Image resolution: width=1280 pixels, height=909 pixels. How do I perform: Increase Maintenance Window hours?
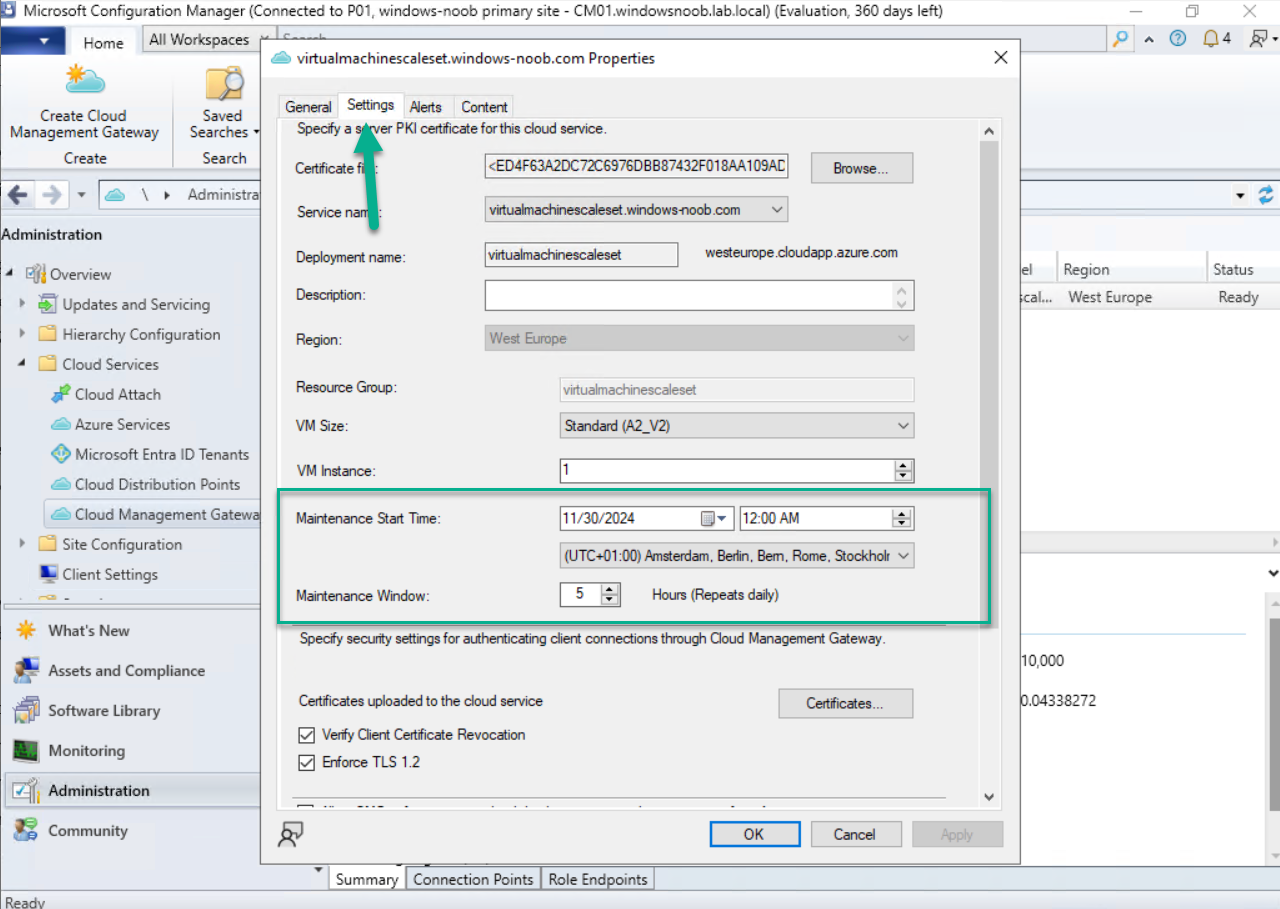point(610,589)
